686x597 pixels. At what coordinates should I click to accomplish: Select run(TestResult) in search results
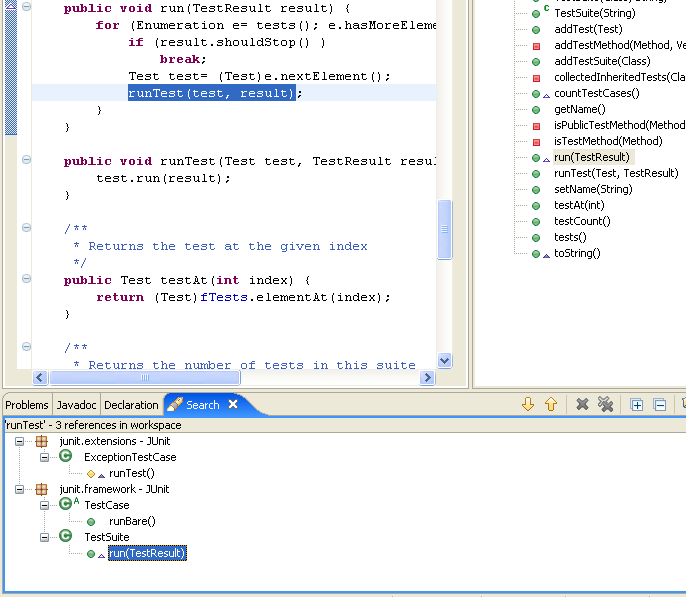(x=147, y=553)
